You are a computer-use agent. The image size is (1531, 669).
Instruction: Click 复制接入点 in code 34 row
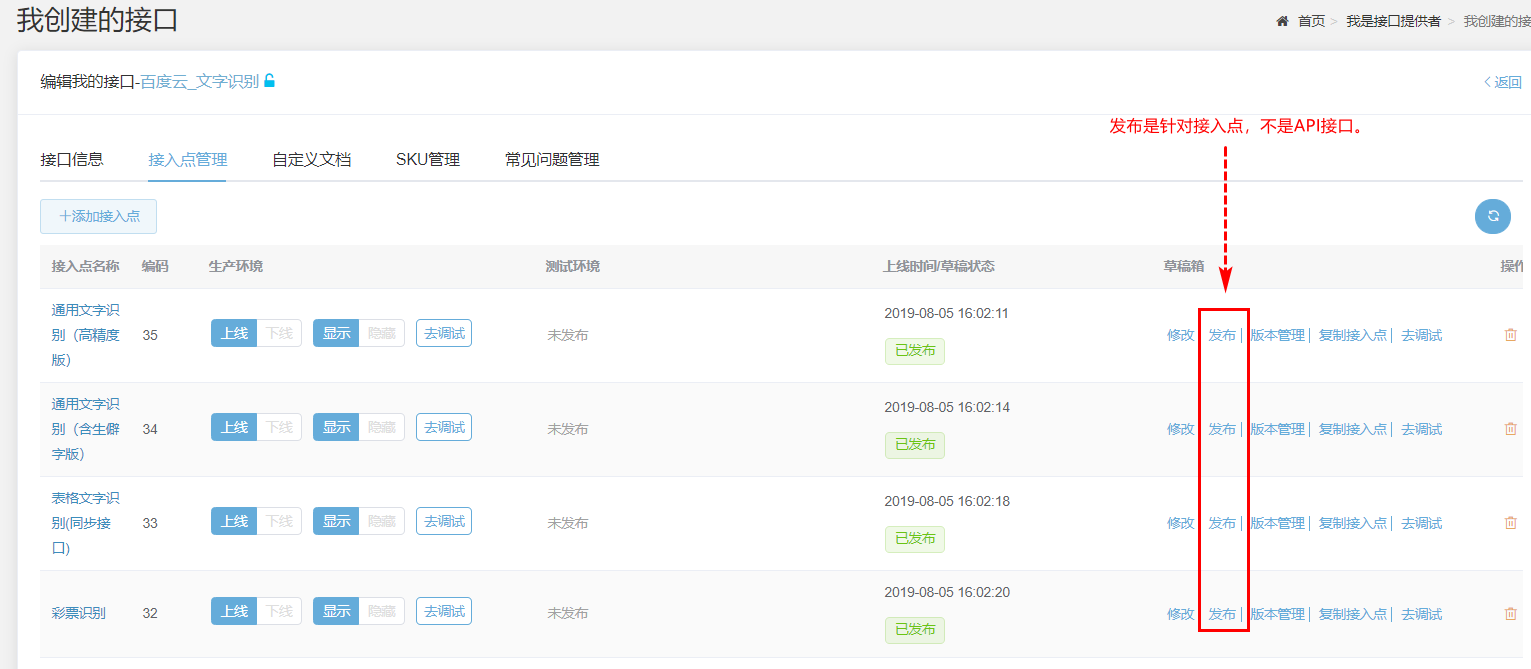click(x=1352, y=429)
